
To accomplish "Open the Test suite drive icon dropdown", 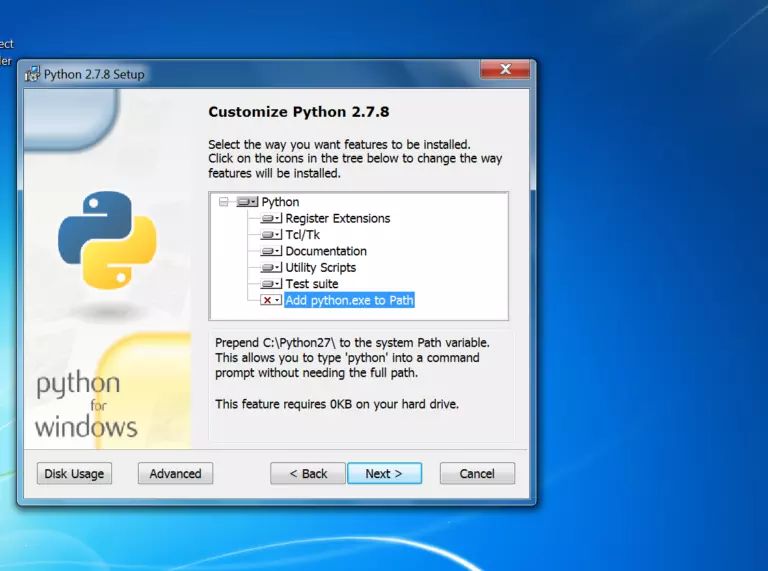I will [x=271, y=284].
